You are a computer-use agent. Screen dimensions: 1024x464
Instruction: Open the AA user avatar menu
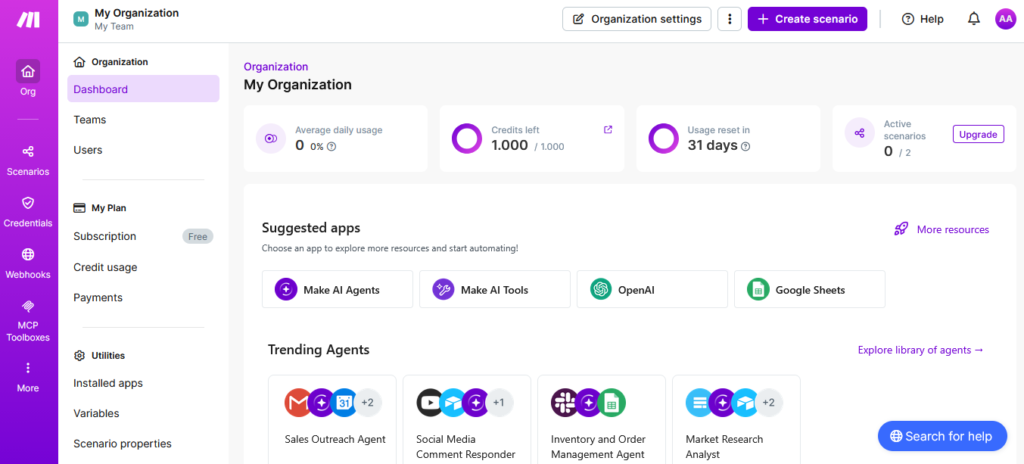point(1004,19)
